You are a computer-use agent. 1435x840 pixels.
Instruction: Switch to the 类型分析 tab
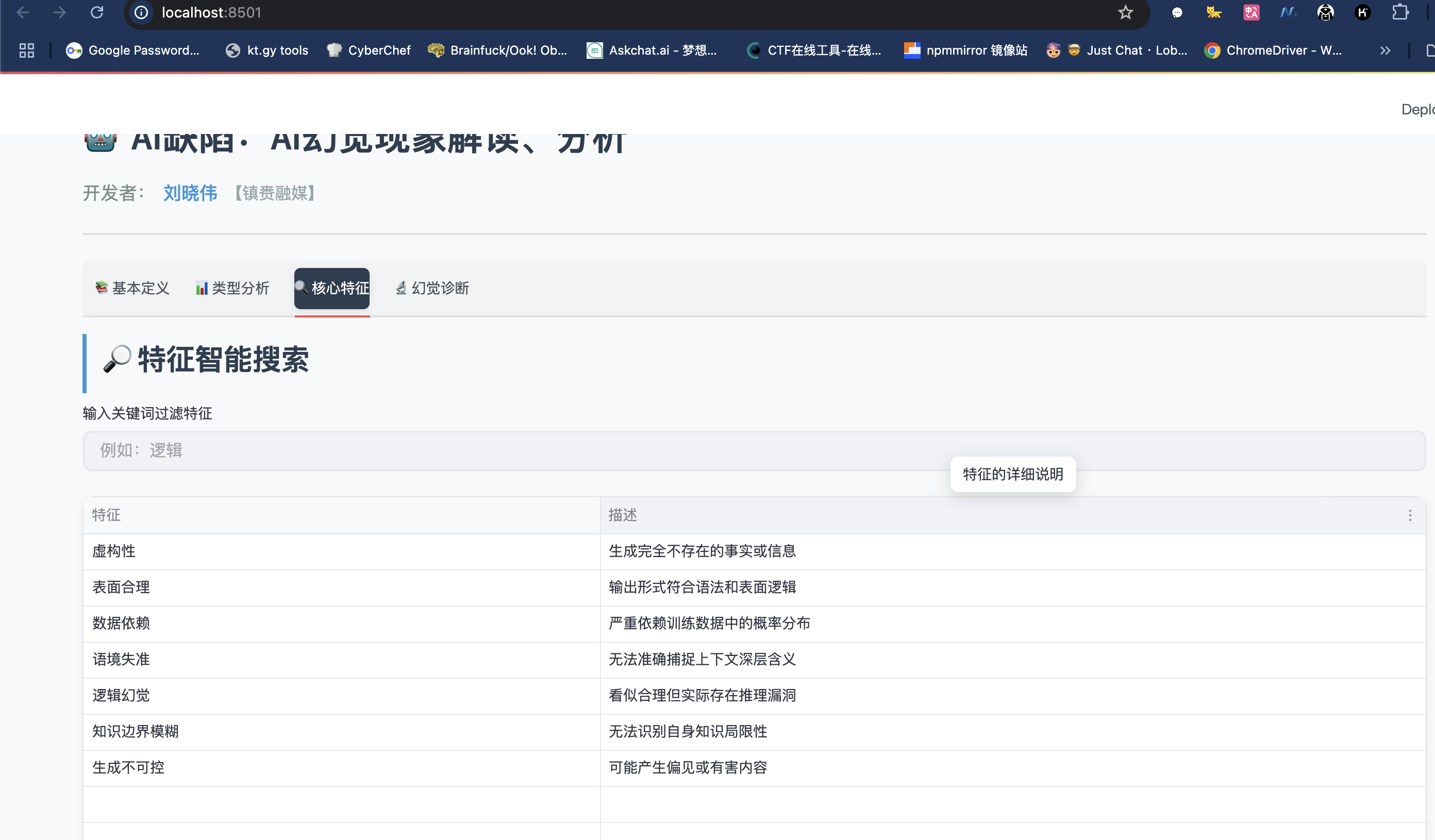232,288
